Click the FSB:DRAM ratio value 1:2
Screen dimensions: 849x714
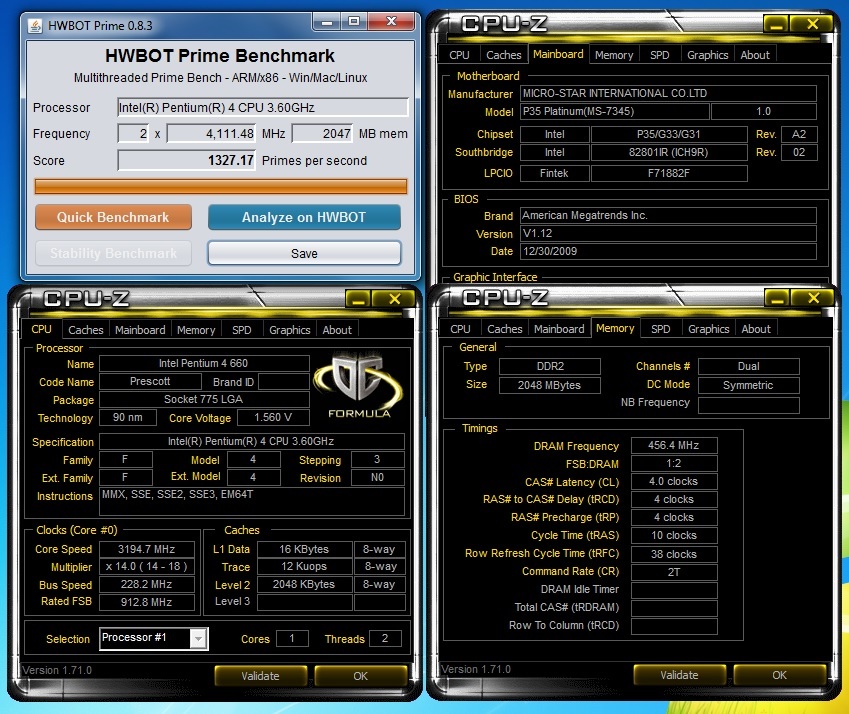tap(674, 463)
